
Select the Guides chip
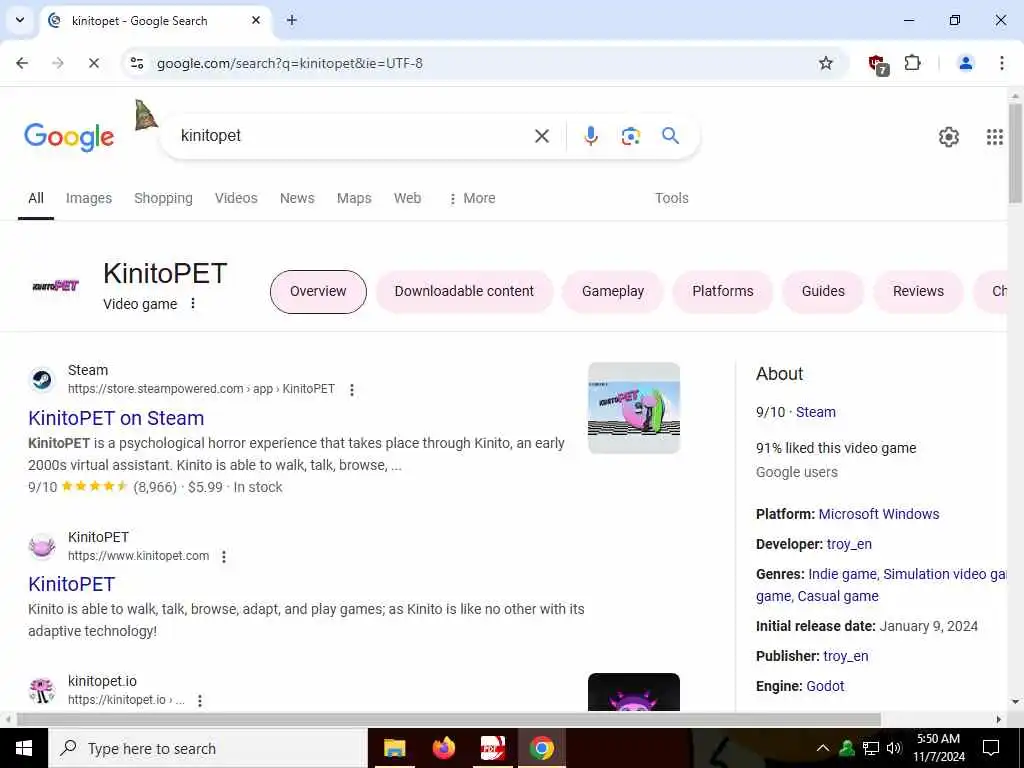pyautogui.click(x=823, y=291)
